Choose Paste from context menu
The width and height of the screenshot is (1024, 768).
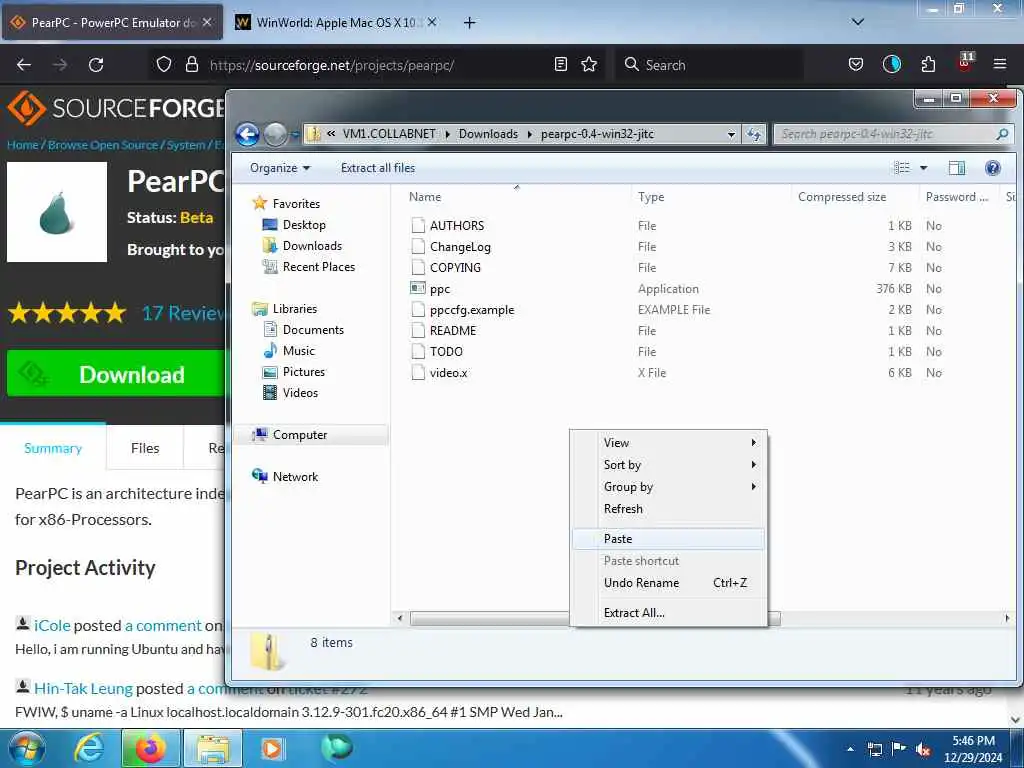[x=668, y=539]
